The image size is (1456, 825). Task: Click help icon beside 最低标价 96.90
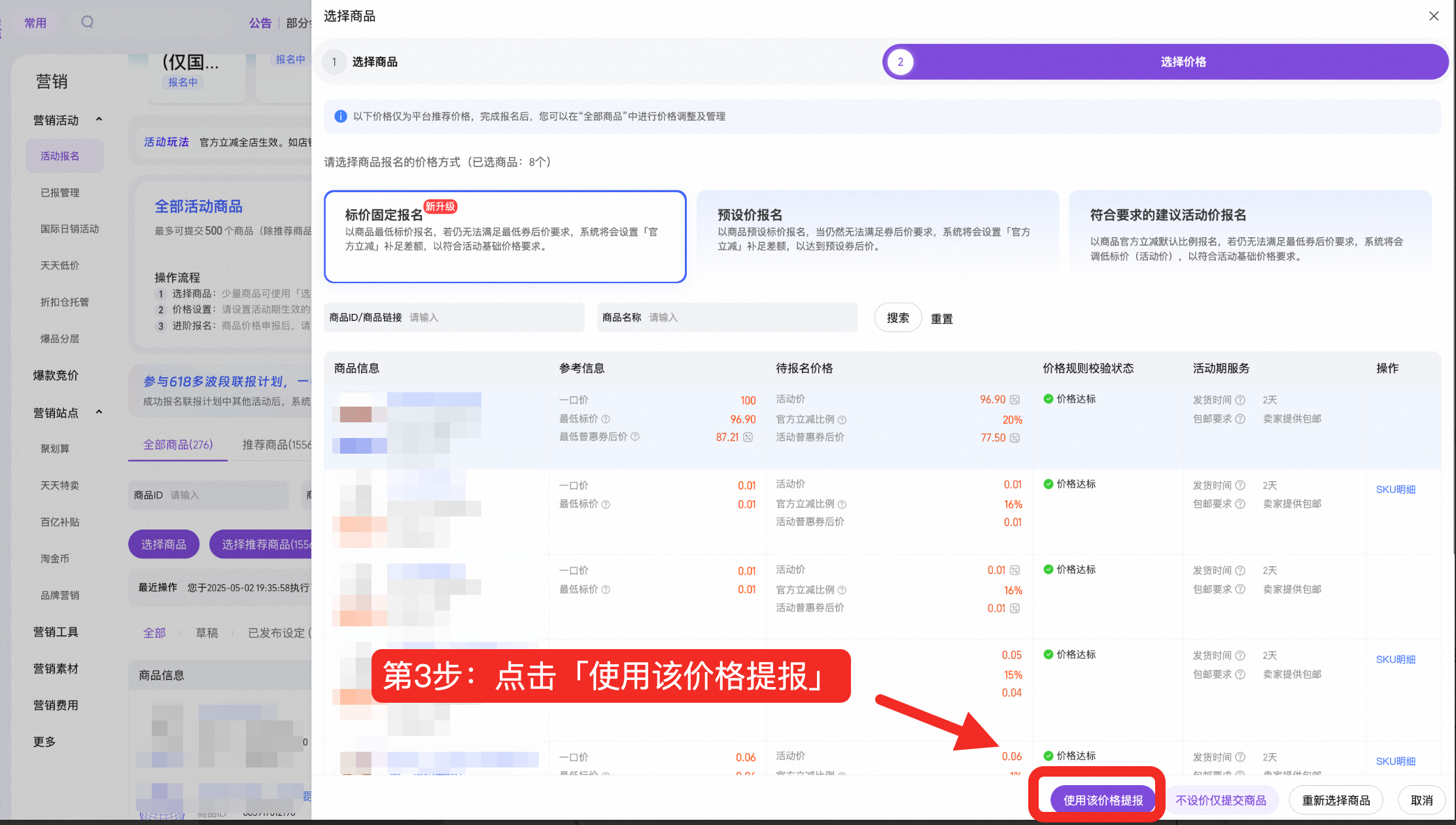606,419
